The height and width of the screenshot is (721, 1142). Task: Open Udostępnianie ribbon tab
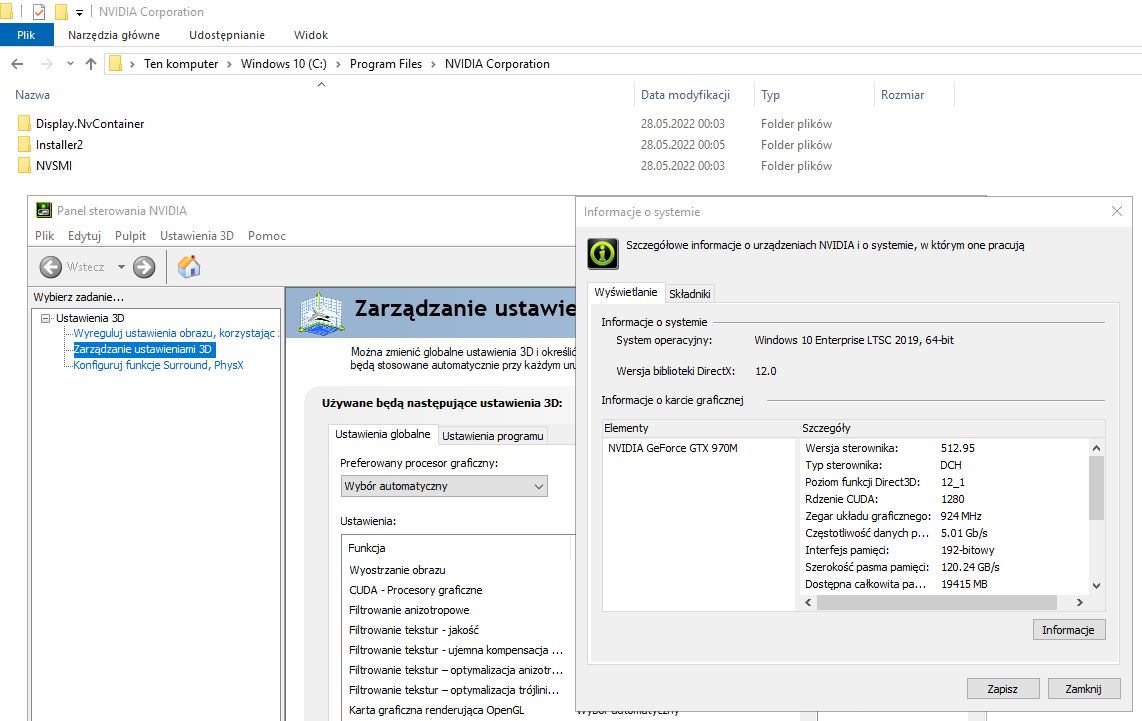coord(227,35)
